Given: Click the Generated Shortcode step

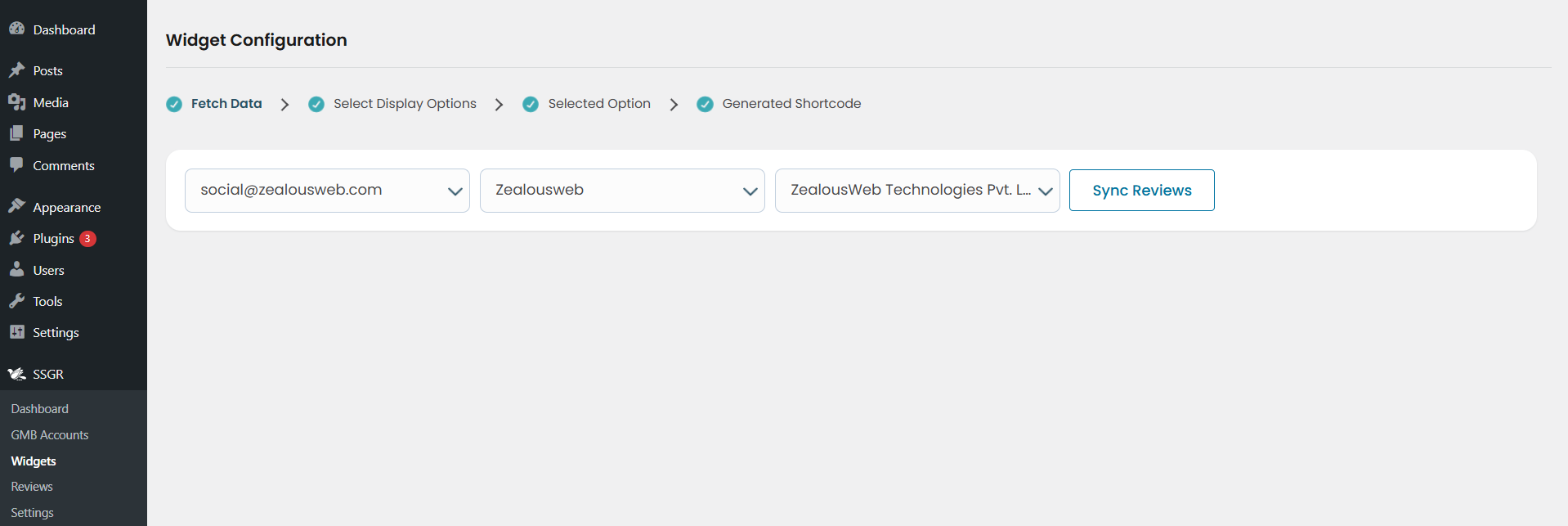Looking at the screenshot, I should (791, 104).
